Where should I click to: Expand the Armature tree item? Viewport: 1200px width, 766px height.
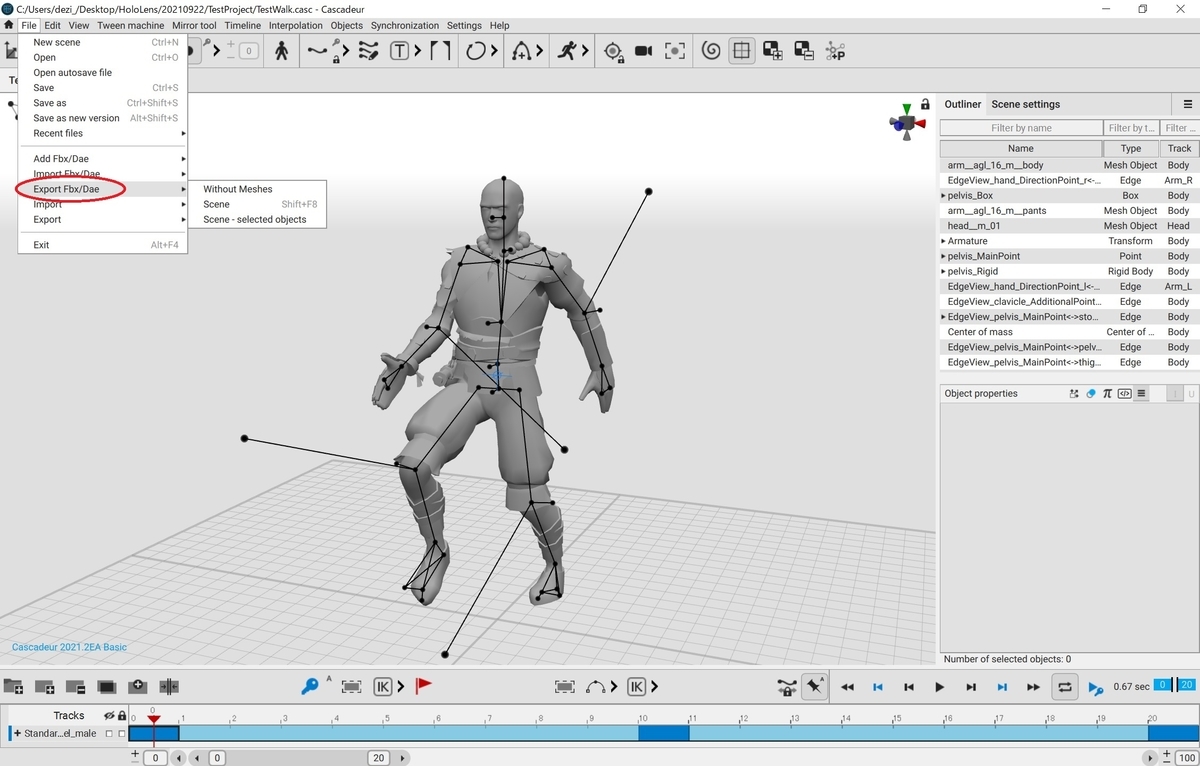coord(943,241)
